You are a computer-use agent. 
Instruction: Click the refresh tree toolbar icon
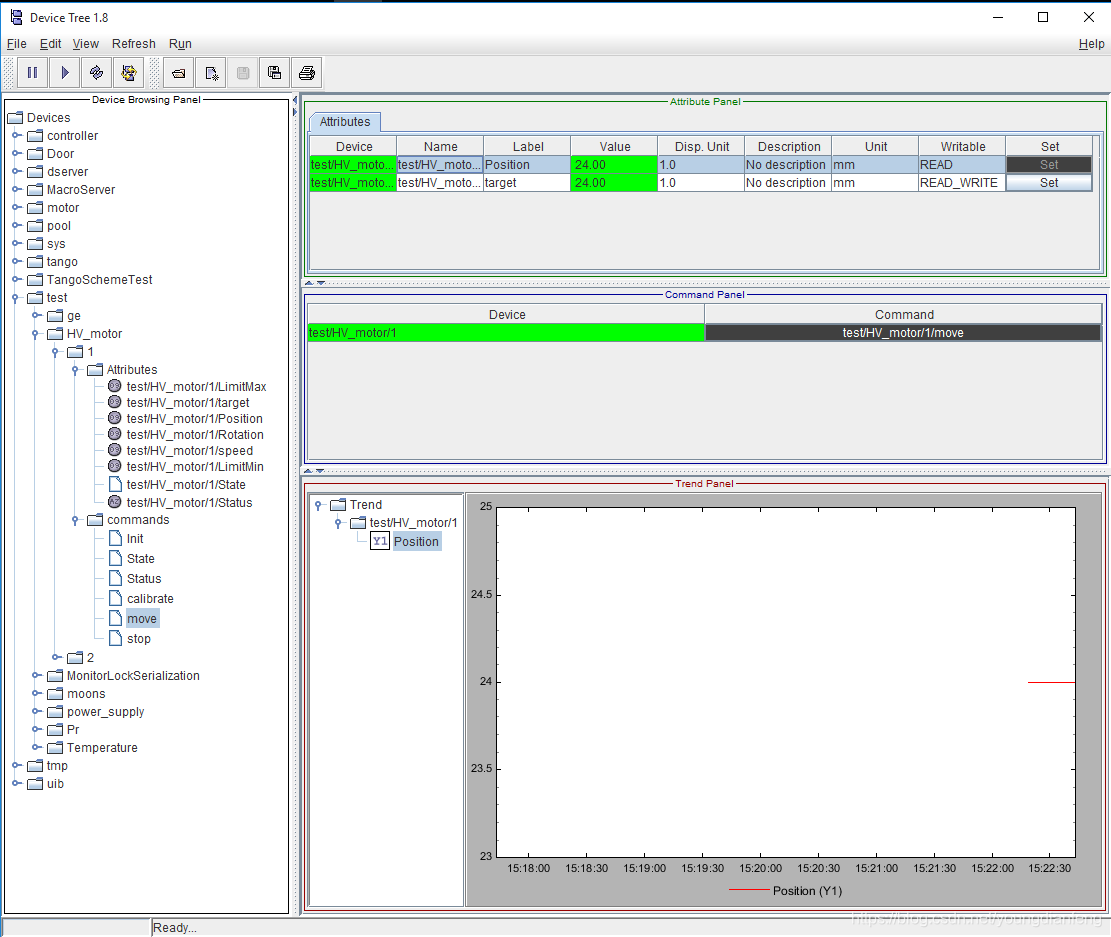point(129,72)
